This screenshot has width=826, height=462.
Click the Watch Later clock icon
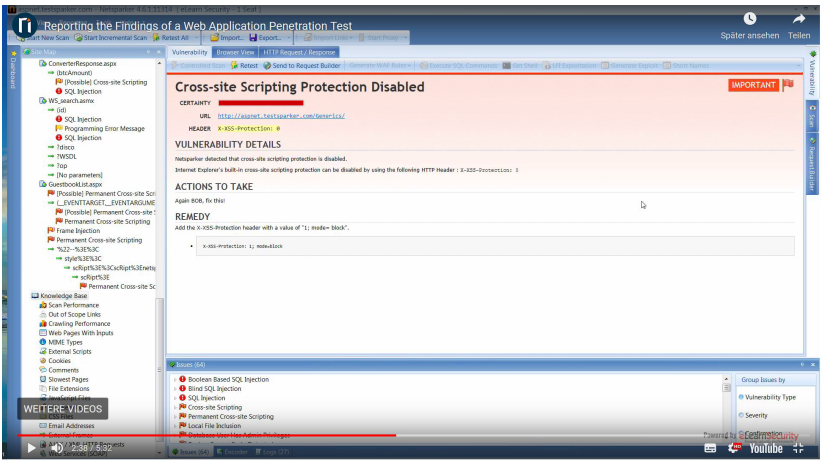tap(750, 19)
